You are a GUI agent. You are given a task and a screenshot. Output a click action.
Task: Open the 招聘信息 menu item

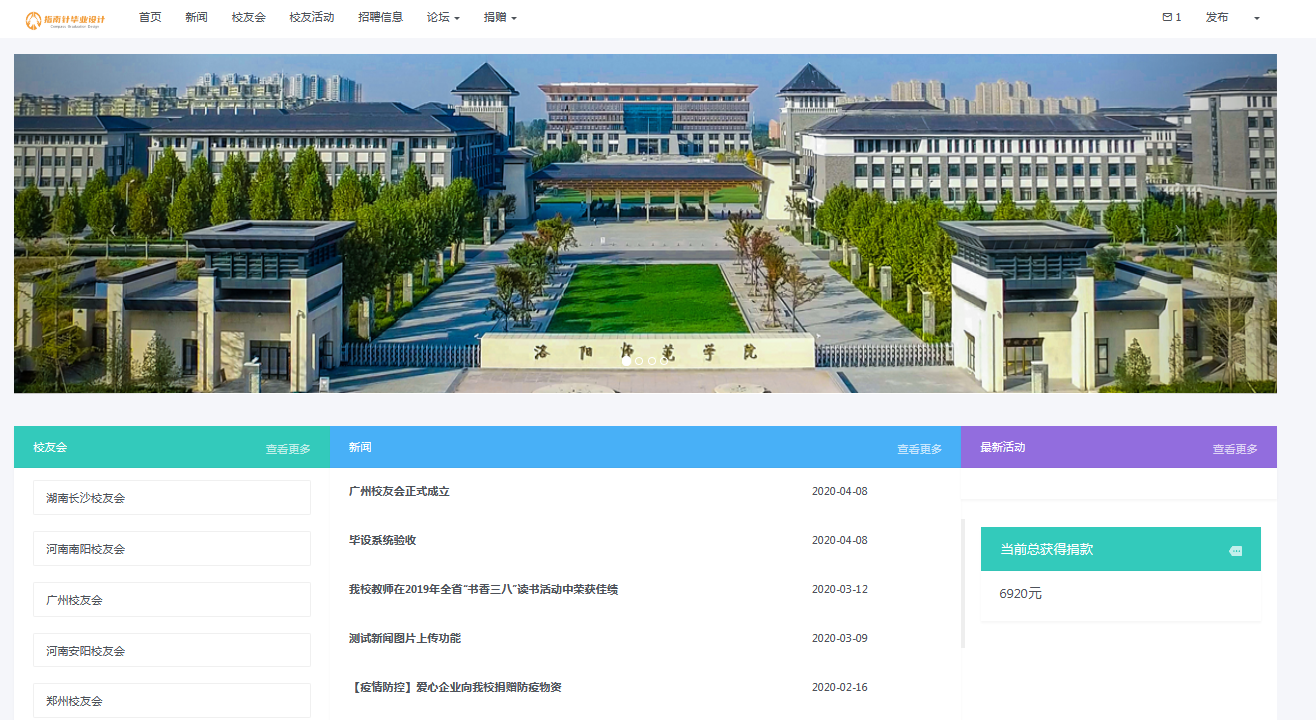tap(380, 17)
